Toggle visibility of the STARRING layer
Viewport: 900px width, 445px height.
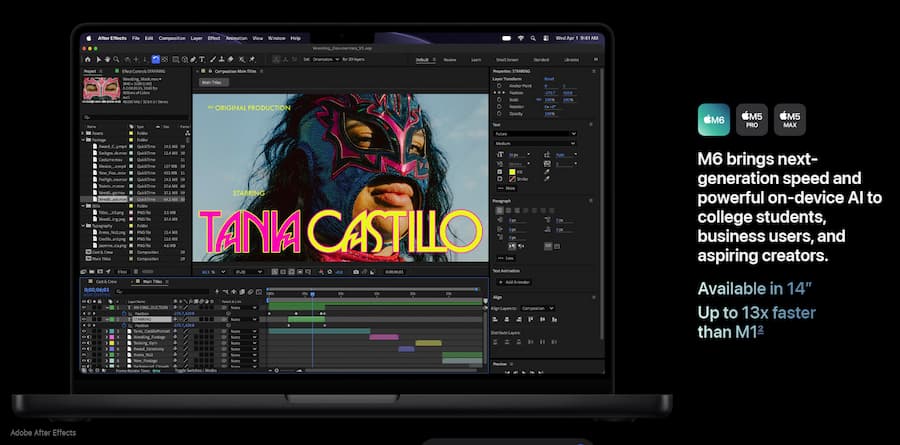pyautogui.click(x=84, y=319)
